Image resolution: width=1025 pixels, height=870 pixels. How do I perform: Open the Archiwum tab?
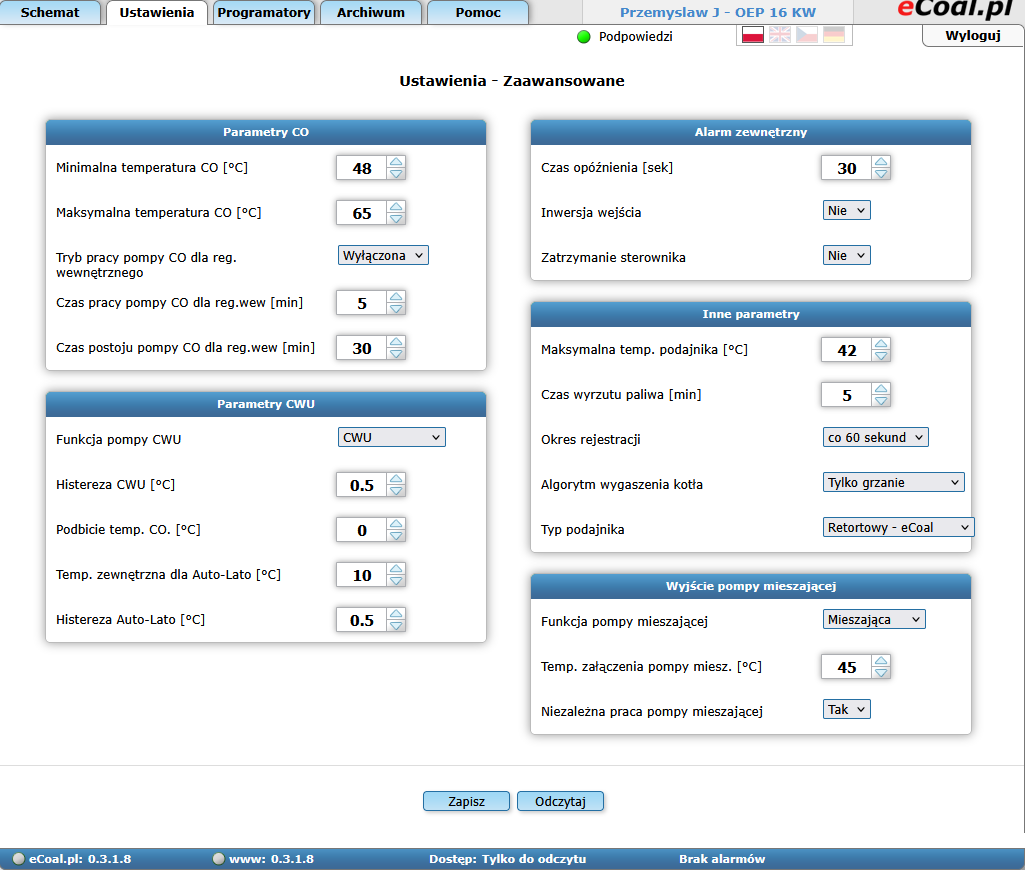click(x=371, y=13)
